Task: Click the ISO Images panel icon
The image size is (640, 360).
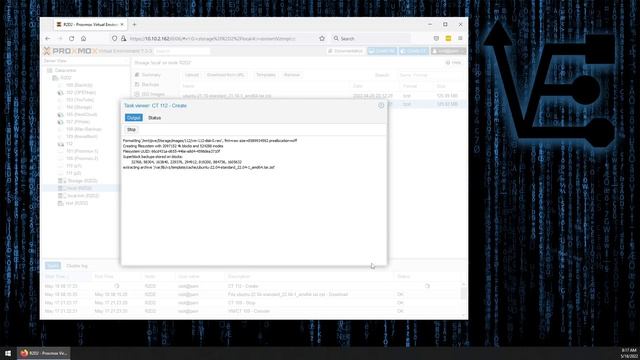Action: (x=137, y=94)
